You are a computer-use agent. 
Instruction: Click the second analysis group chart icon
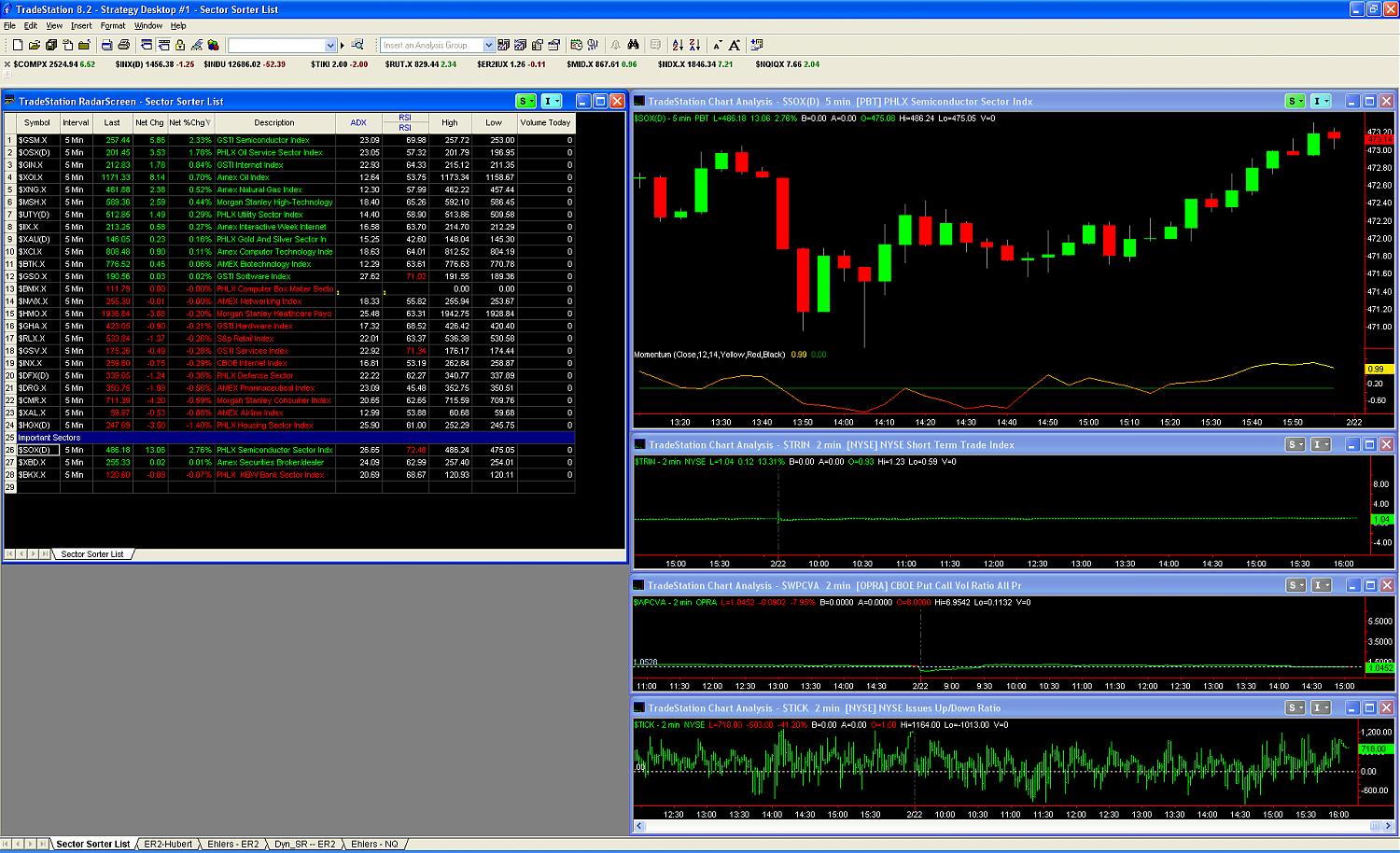tap(520, 45)
